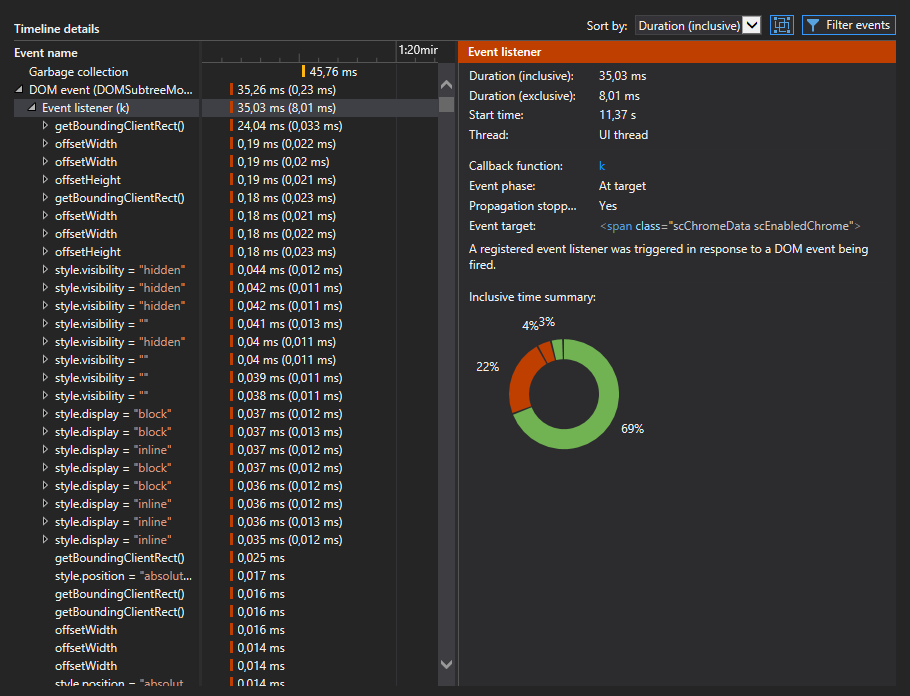Viewport: 910px width, 696px height.
Task: Click the 24,04 ms (0,033 ms) duration value
Action: (290, 126)
